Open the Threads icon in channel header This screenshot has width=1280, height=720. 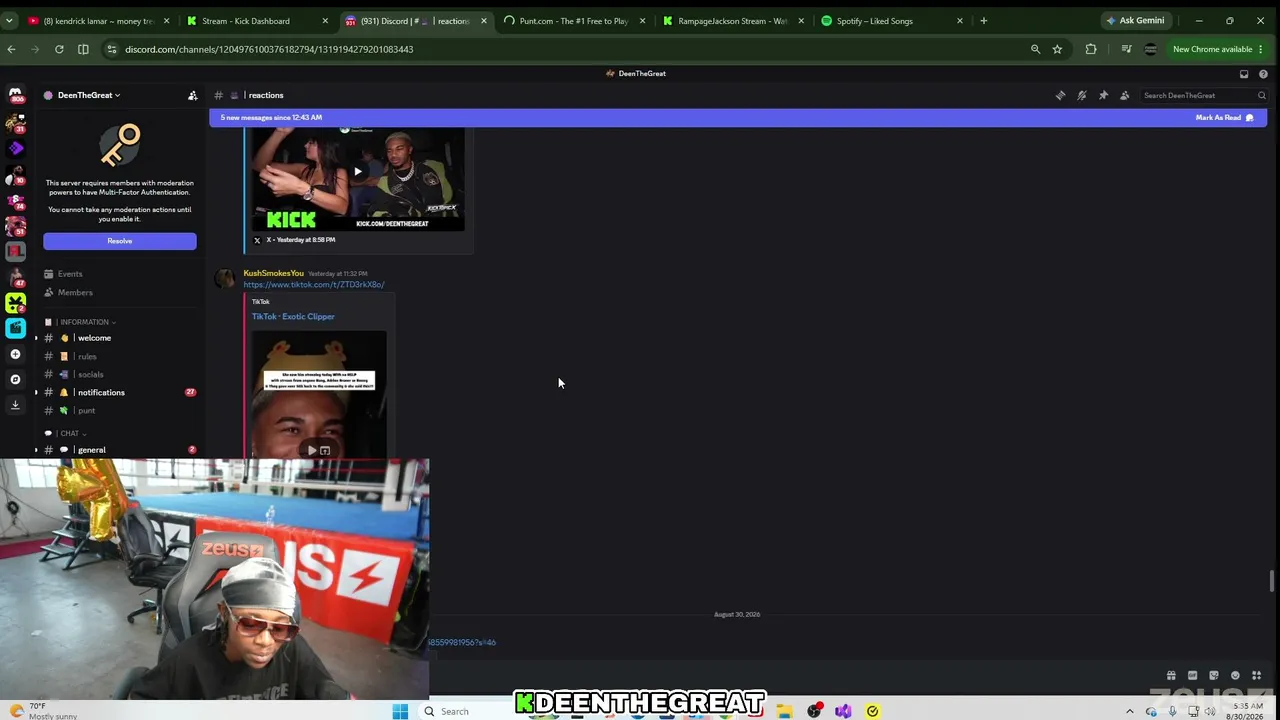(x=1060, y=95)
